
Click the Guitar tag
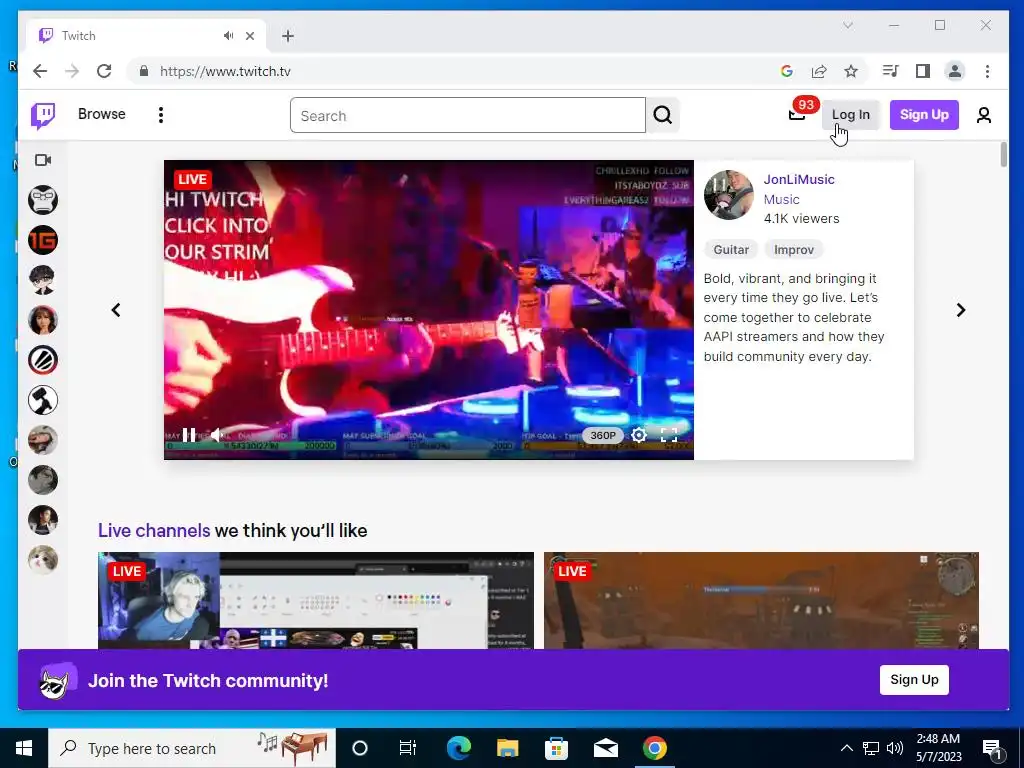pyautogui.click(x=731, y=249)
